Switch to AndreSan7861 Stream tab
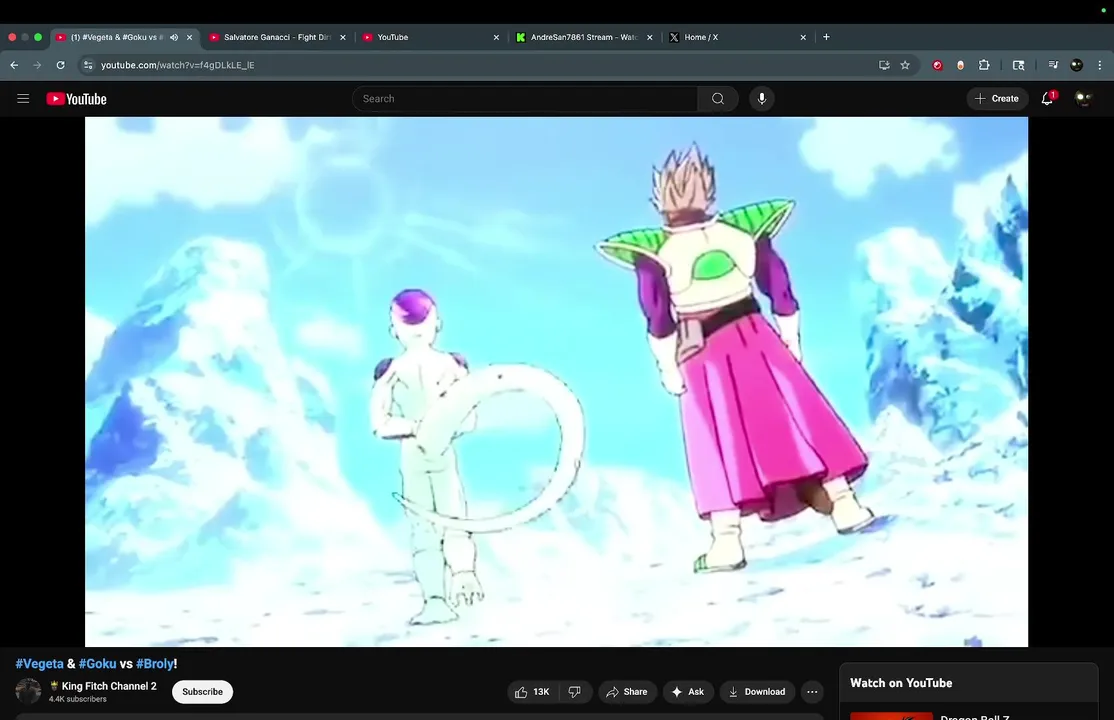Viewport: 1114px width, 720px height. pos(584,37)
